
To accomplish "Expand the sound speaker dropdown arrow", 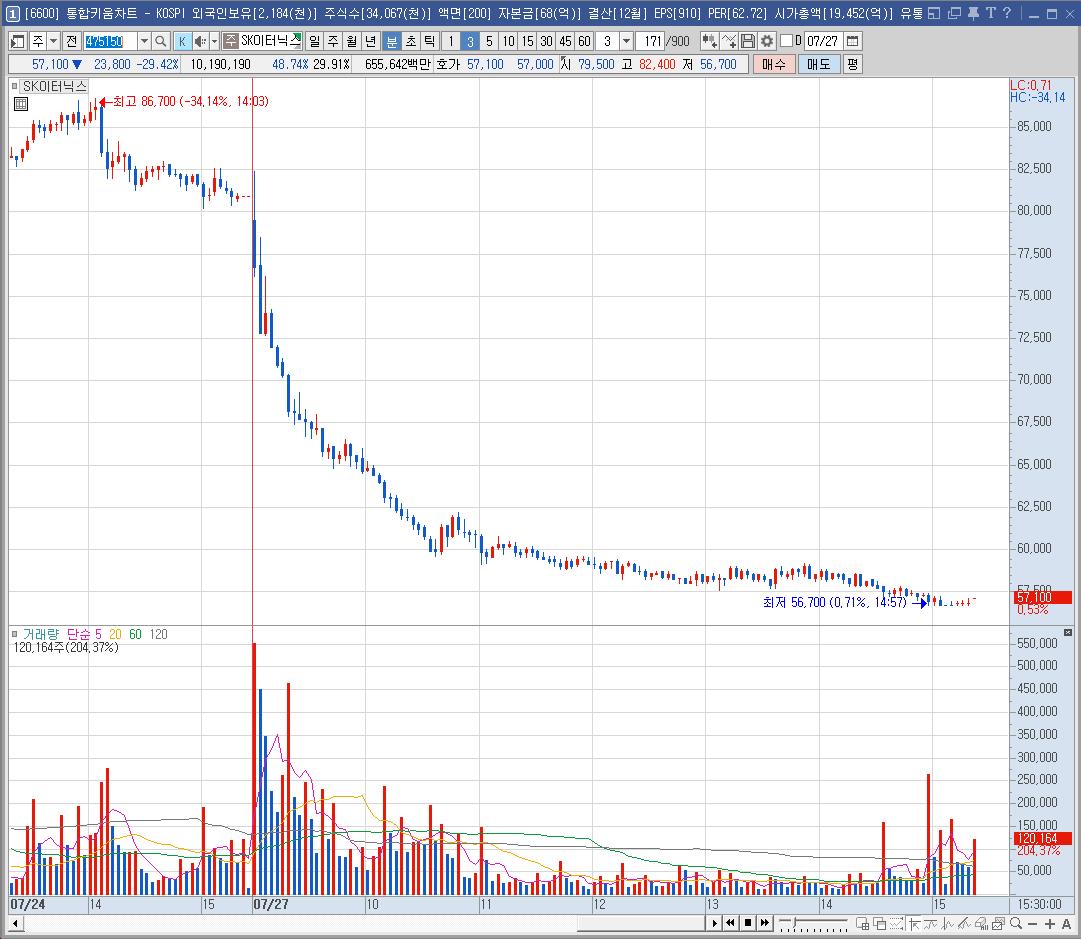I will (214, 41).
